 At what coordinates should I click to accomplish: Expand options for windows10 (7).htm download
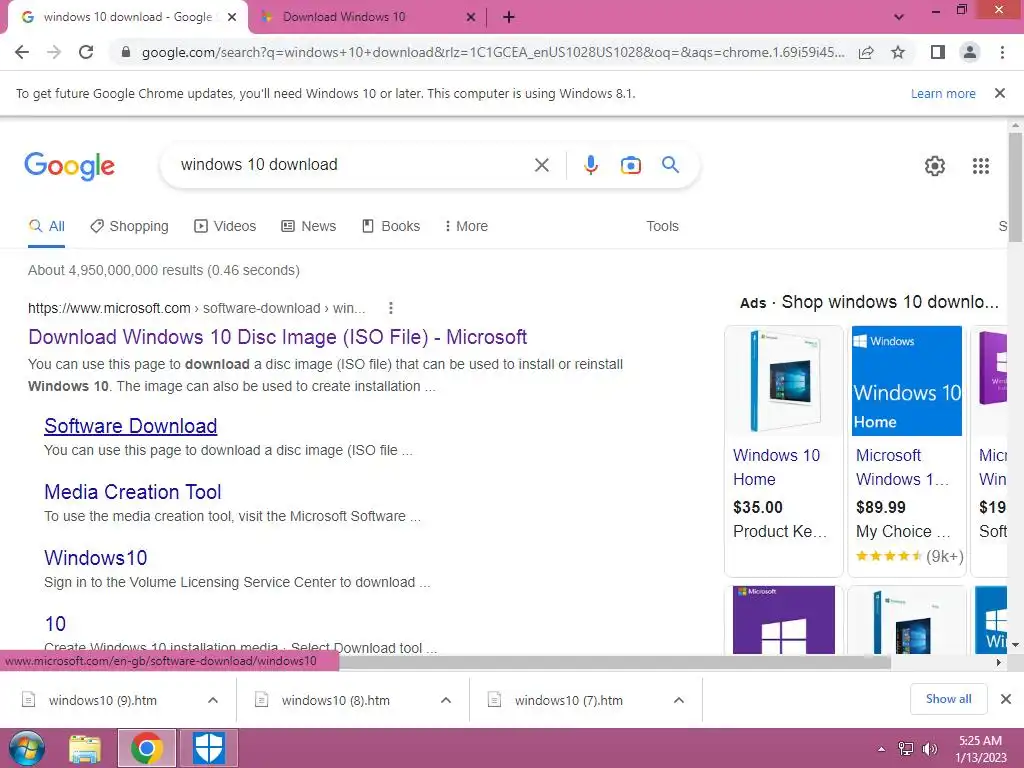tap(679, 700)
